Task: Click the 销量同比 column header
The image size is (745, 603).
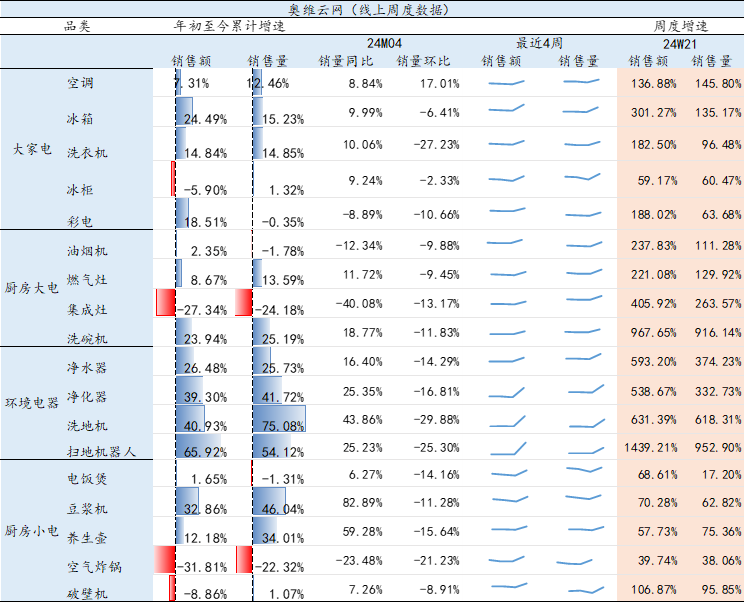Action: (x=346, y=61)
